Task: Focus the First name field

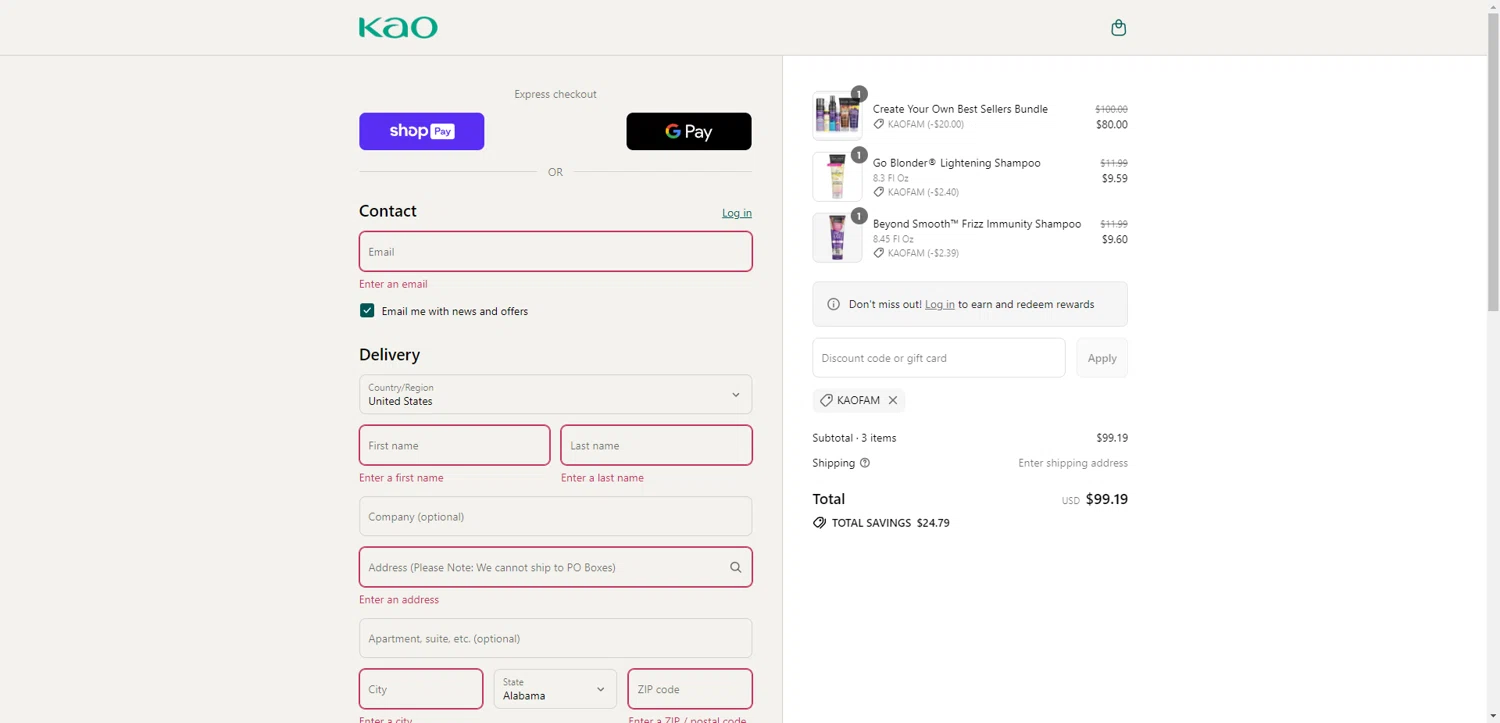Action: (454, 445)
